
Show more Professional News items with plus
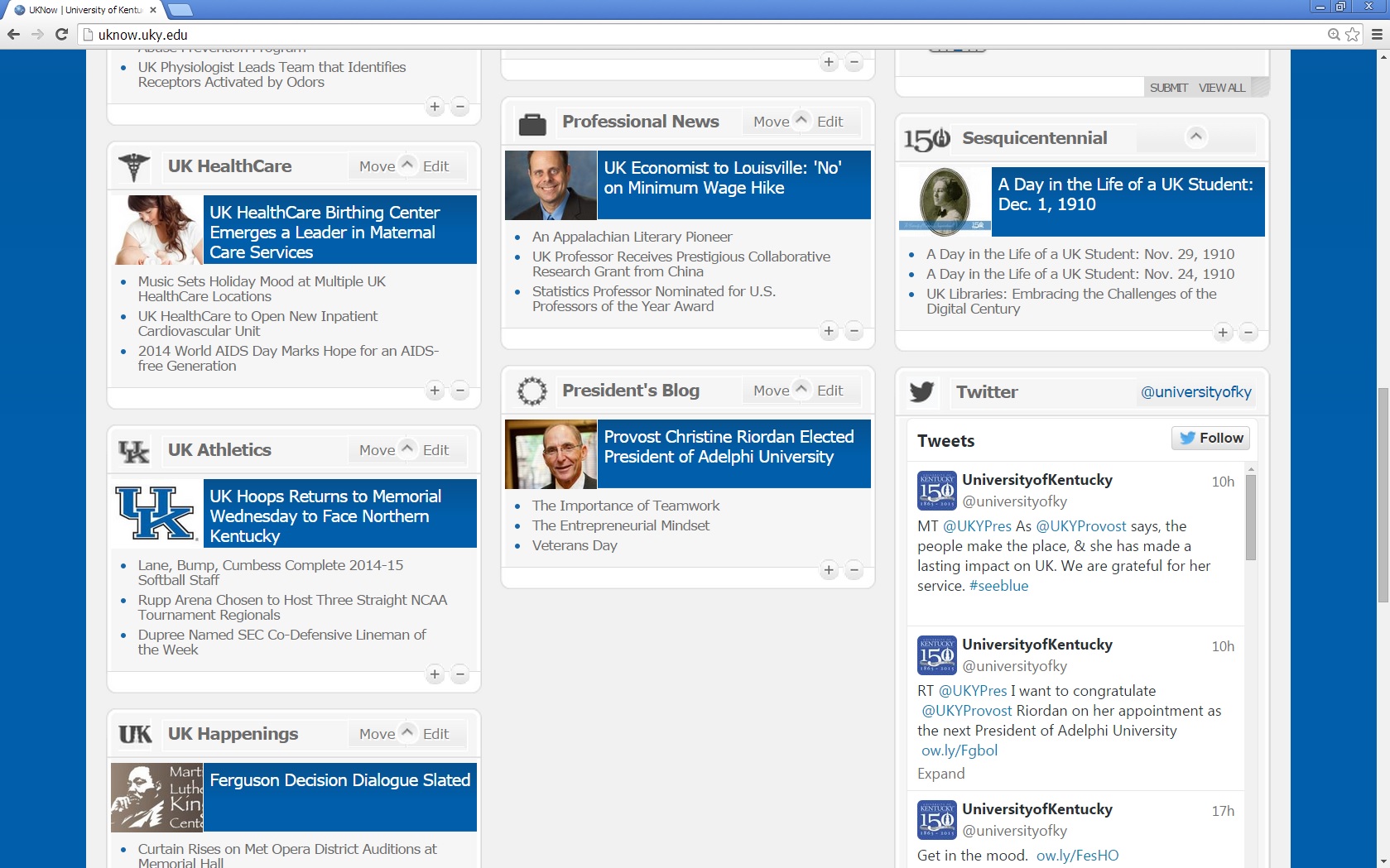829,330
